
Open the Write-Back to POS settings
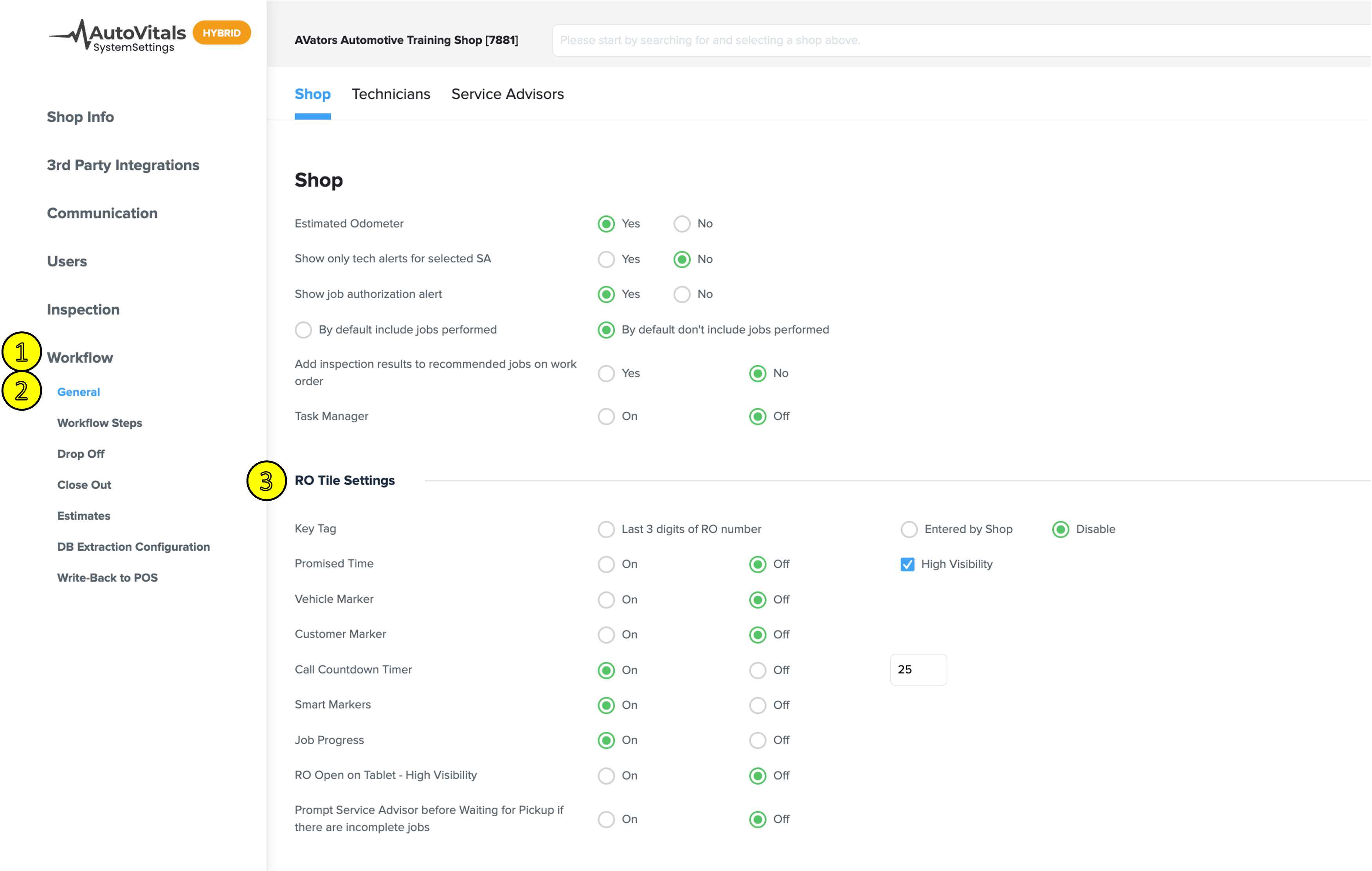tap(108, 577)
